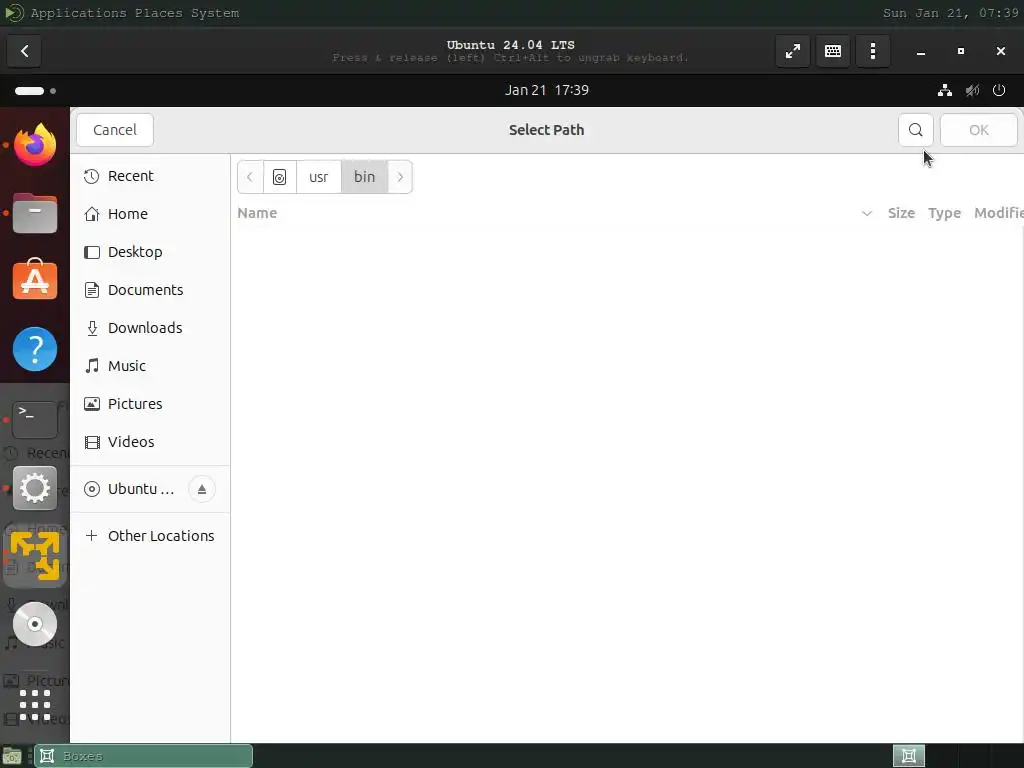Open Music folder in sidebar
Viewport: 1024px width, 768px height.
point(150,365)
